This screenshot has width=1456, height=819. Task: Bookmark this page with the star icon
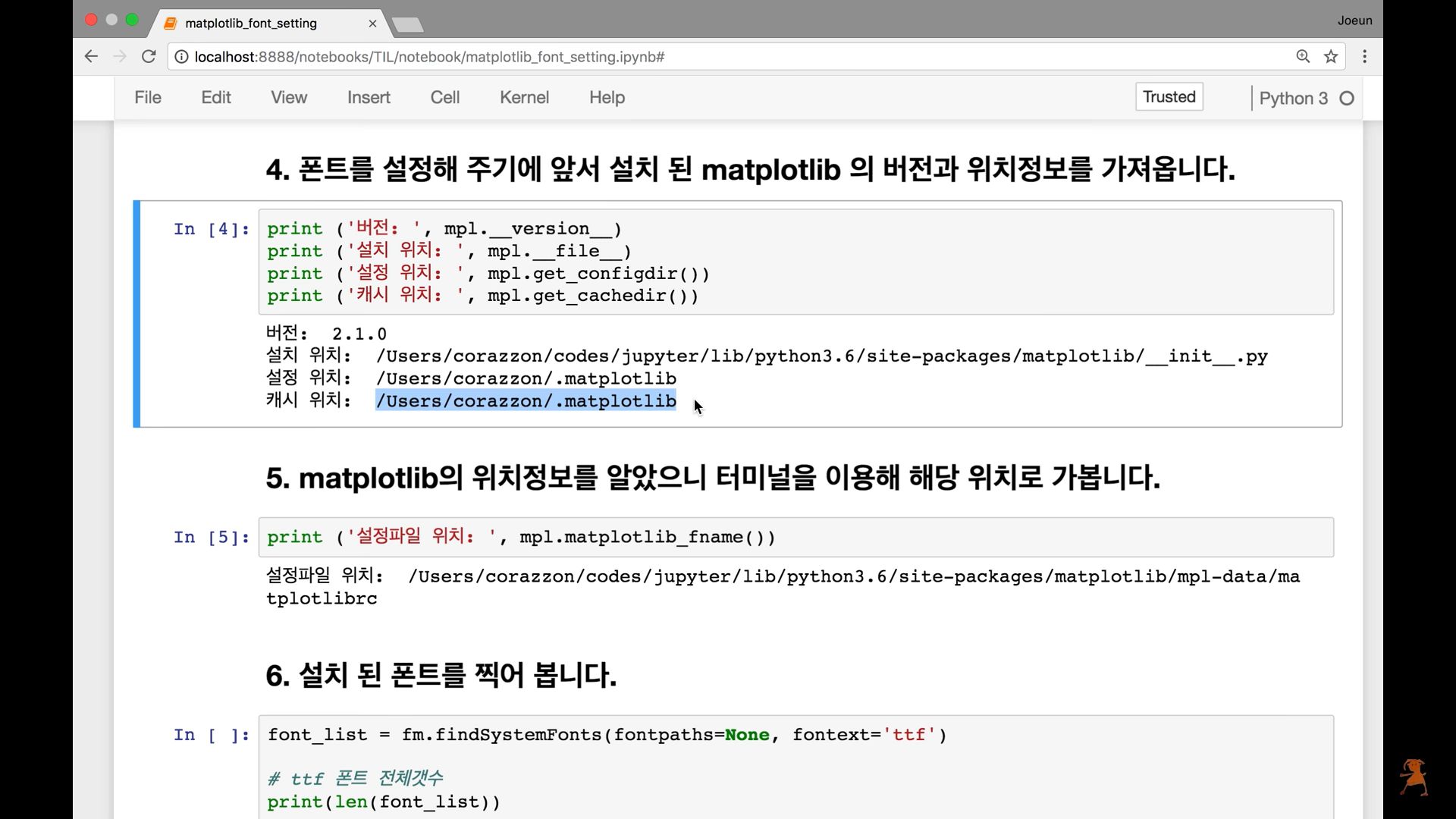1331,57
